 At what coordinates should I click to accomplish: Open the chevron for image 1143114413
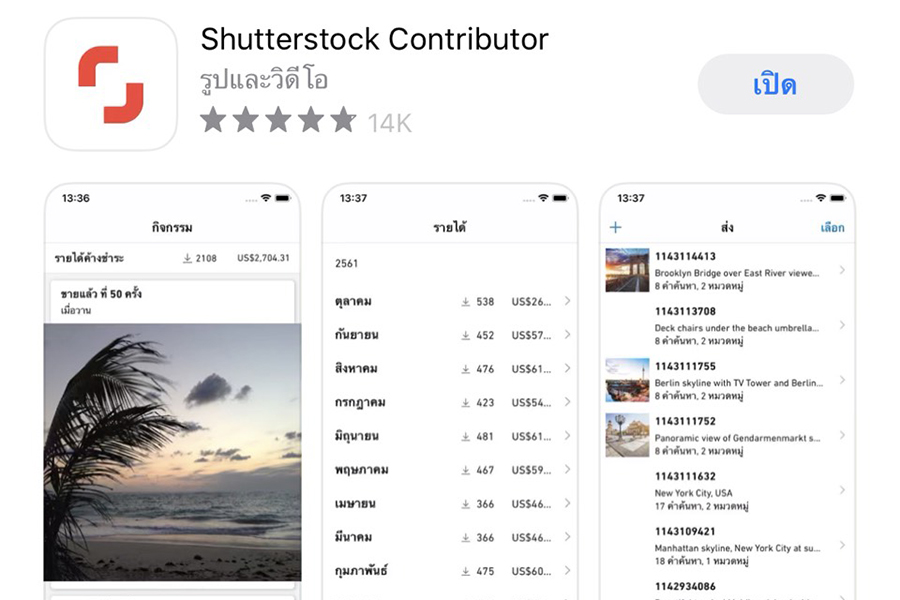pyautogui.click(x=842, y=270)
